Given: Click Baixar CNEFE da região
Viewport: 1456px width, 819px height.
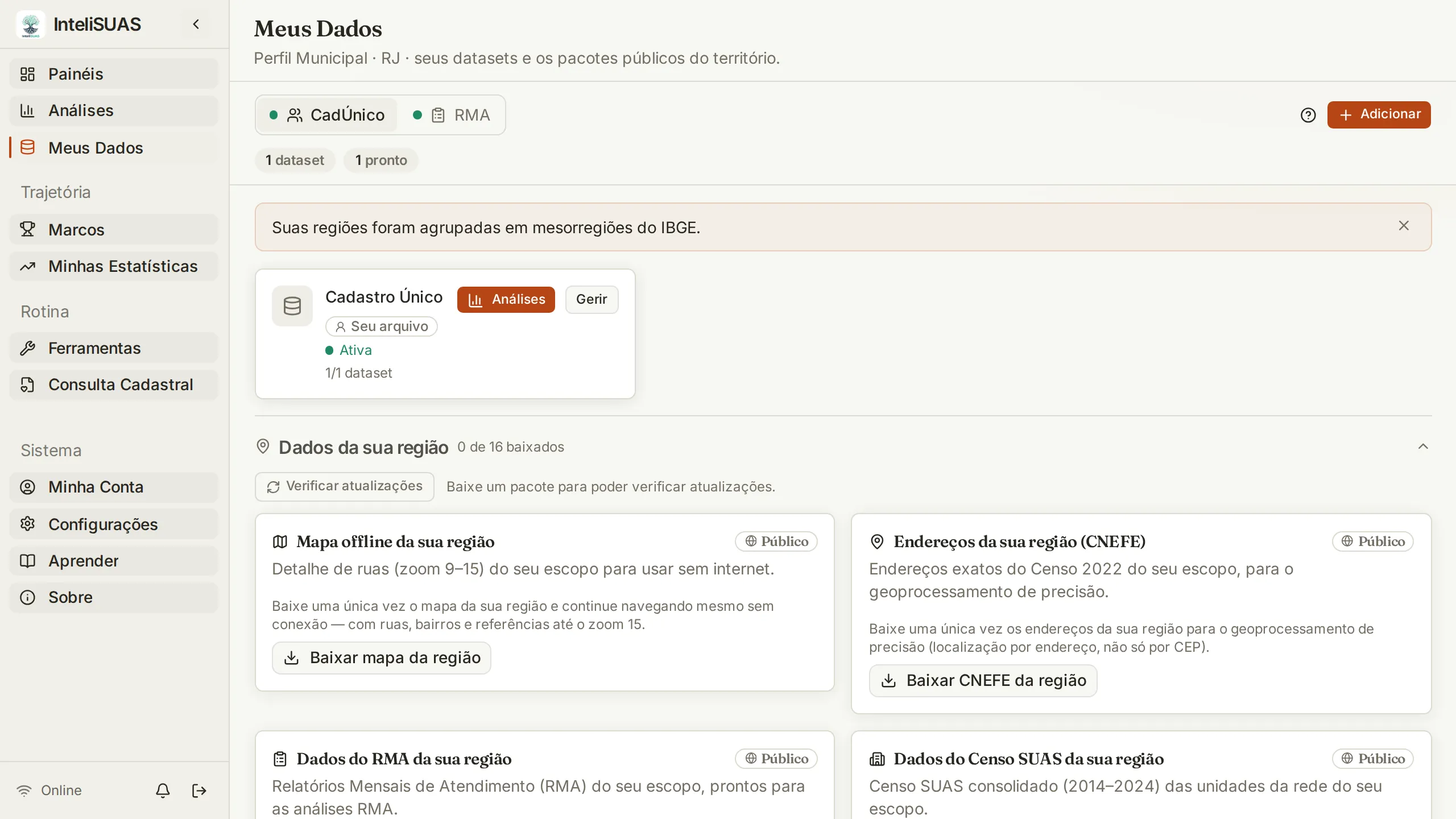Looking at the screenshot, I should point(983,681).
